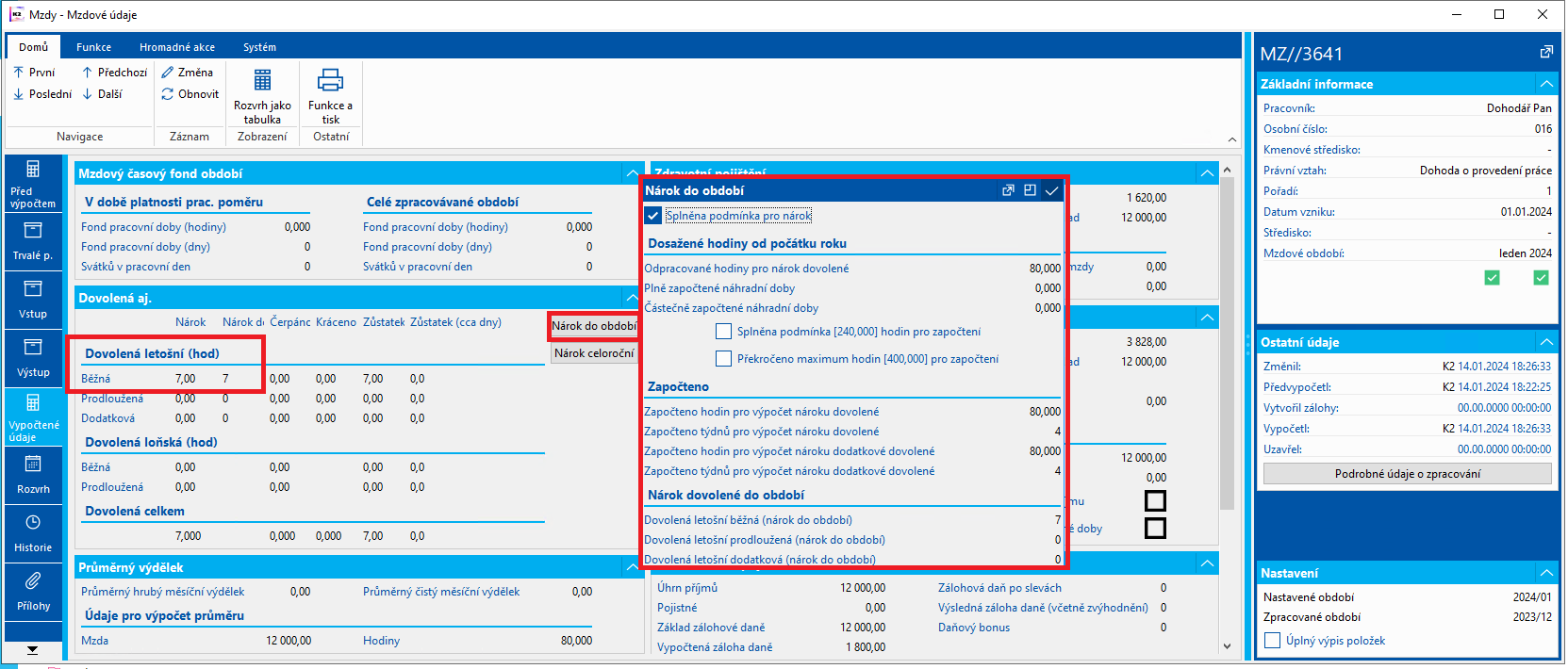Click the Mzdy application icon in title bar
The height and width of the screenshot is (669, 1568).
(x=16, y=14)
